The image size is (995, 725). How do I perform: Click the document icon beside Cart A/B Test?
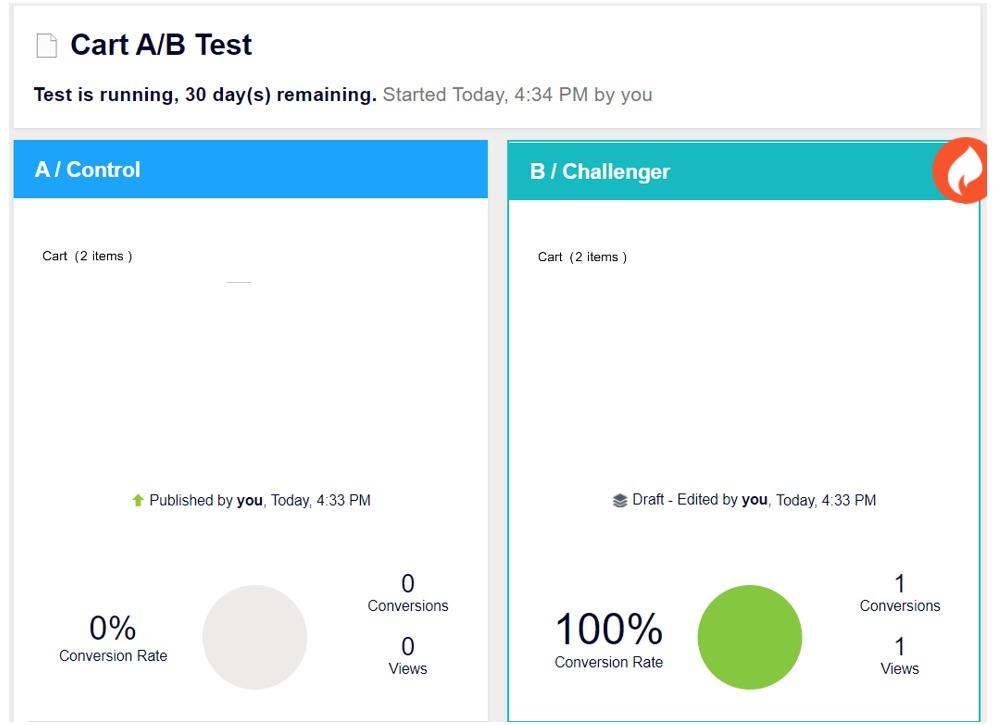point(46,46)
